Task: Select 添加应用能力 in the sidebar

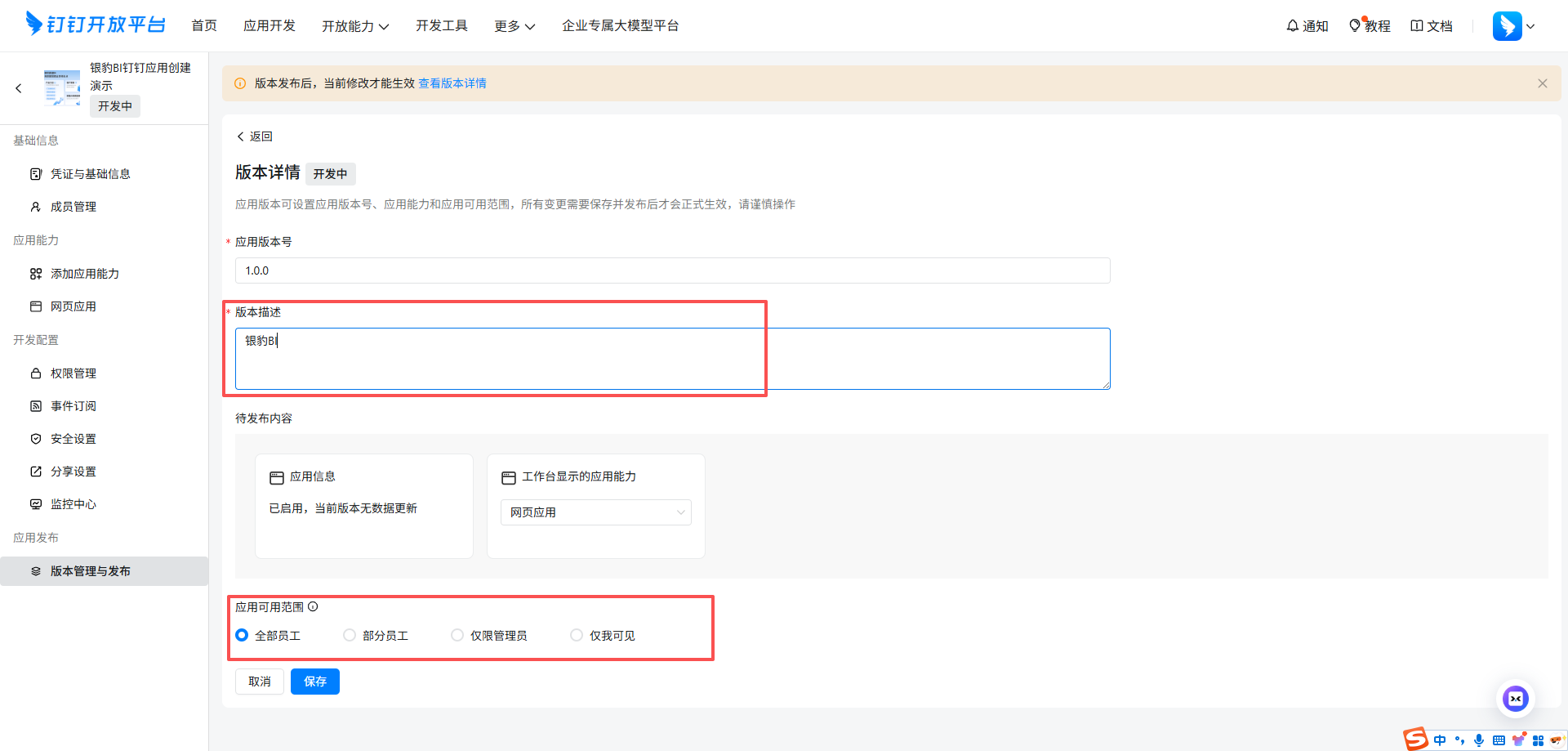Action: pyautogui.click(x=84, y=273)
